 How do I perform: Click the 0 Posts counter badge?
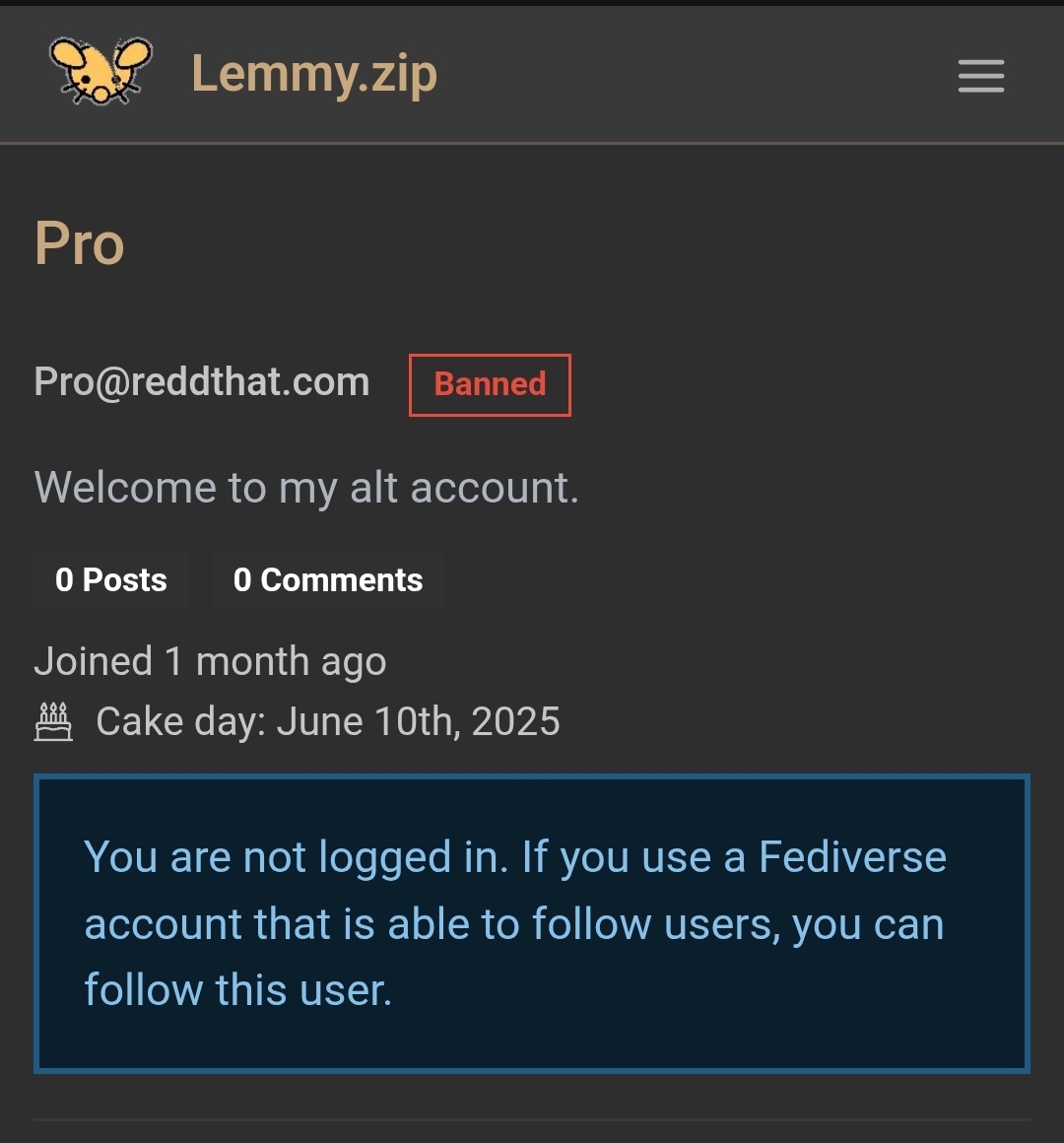(110, 580)
